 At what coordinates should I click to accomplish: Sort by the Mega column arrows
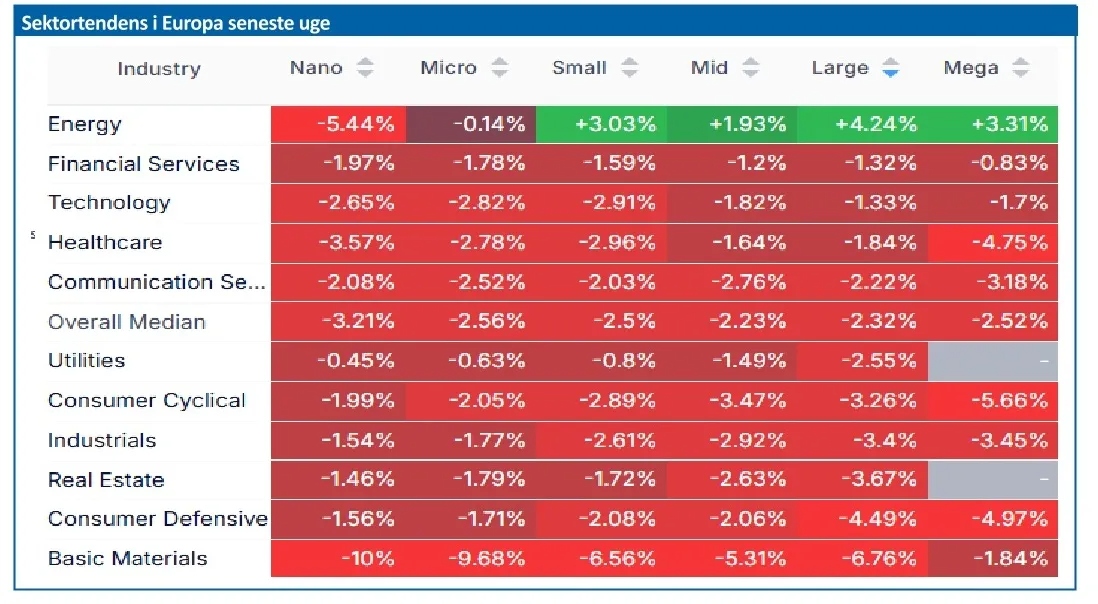tap(1020, 68)
